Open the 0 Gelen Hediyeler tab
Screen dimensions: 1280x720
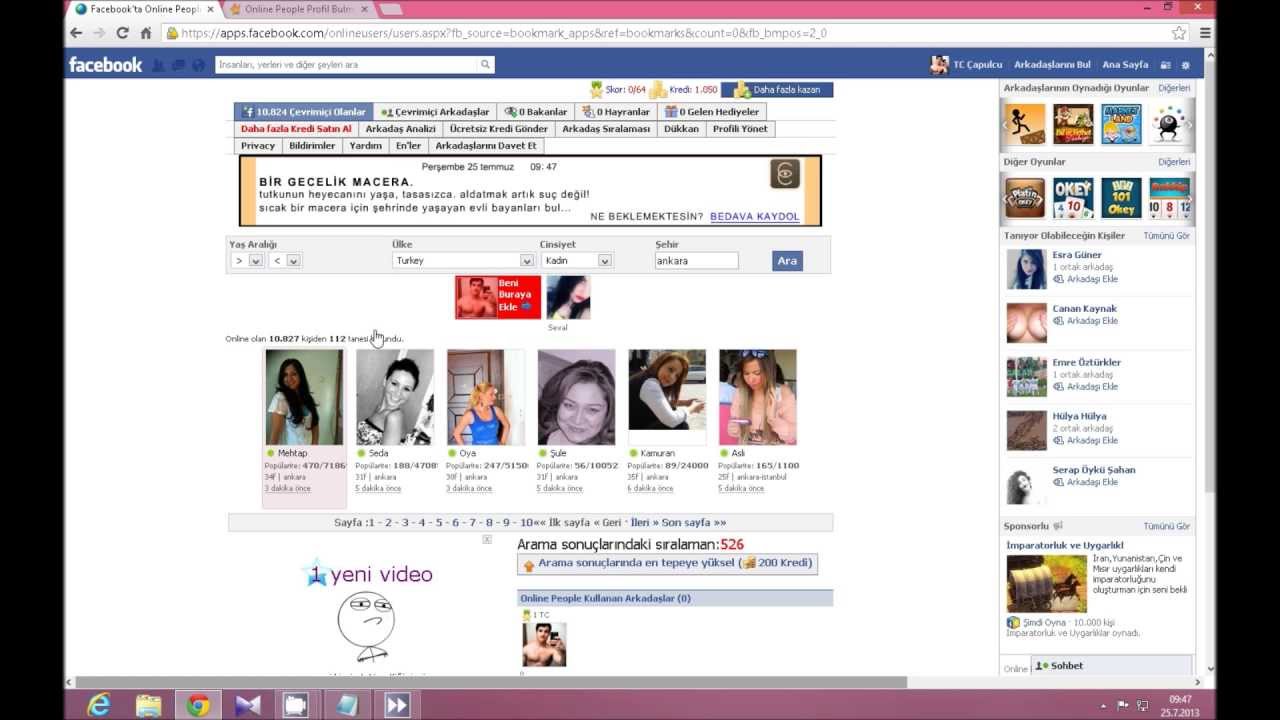click(713, 112)
